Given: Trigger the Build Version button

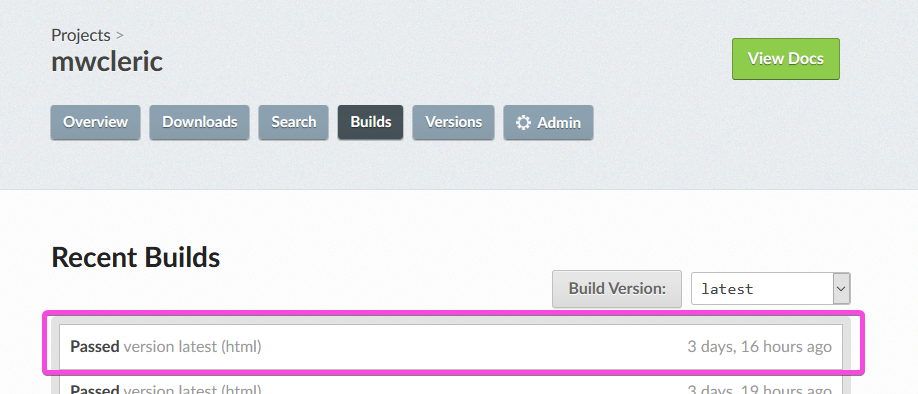Looking at the screenshot, I should click(x=617, y=289).
